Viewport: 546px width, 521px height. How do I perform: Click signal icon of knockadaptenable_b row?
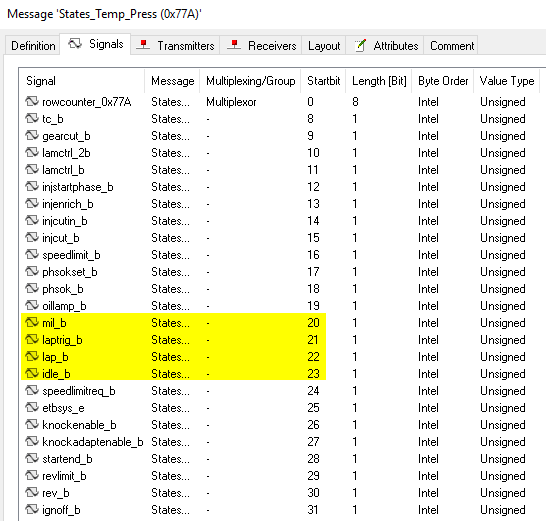[x=32, y=442]
